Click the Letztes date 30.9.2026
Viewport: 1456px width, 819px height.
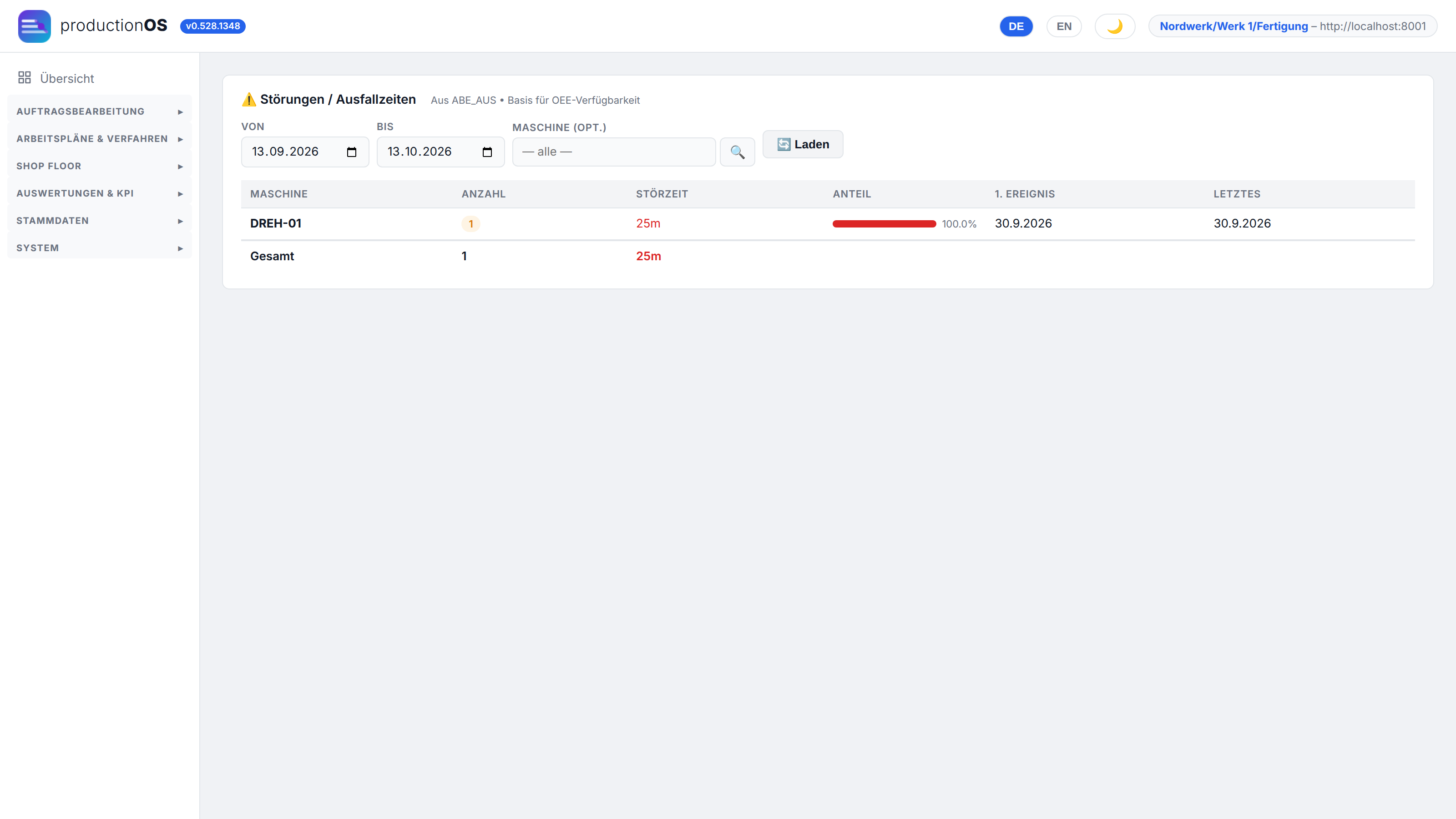pos(1242,223)
